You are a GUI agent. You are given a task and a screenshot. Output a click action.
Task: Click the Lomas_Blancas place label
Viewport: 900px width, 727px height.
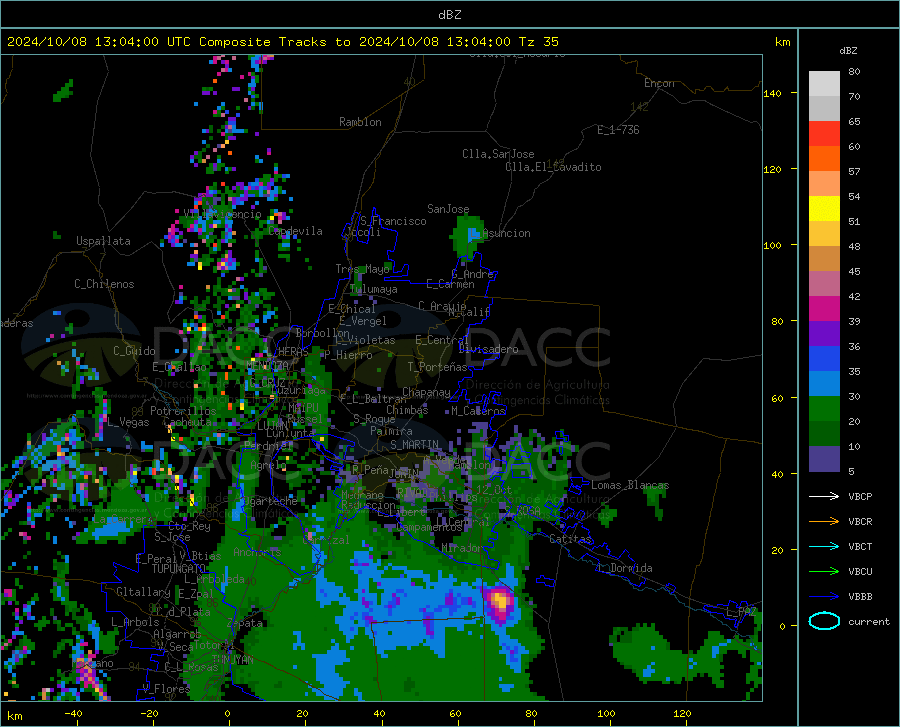630,485
